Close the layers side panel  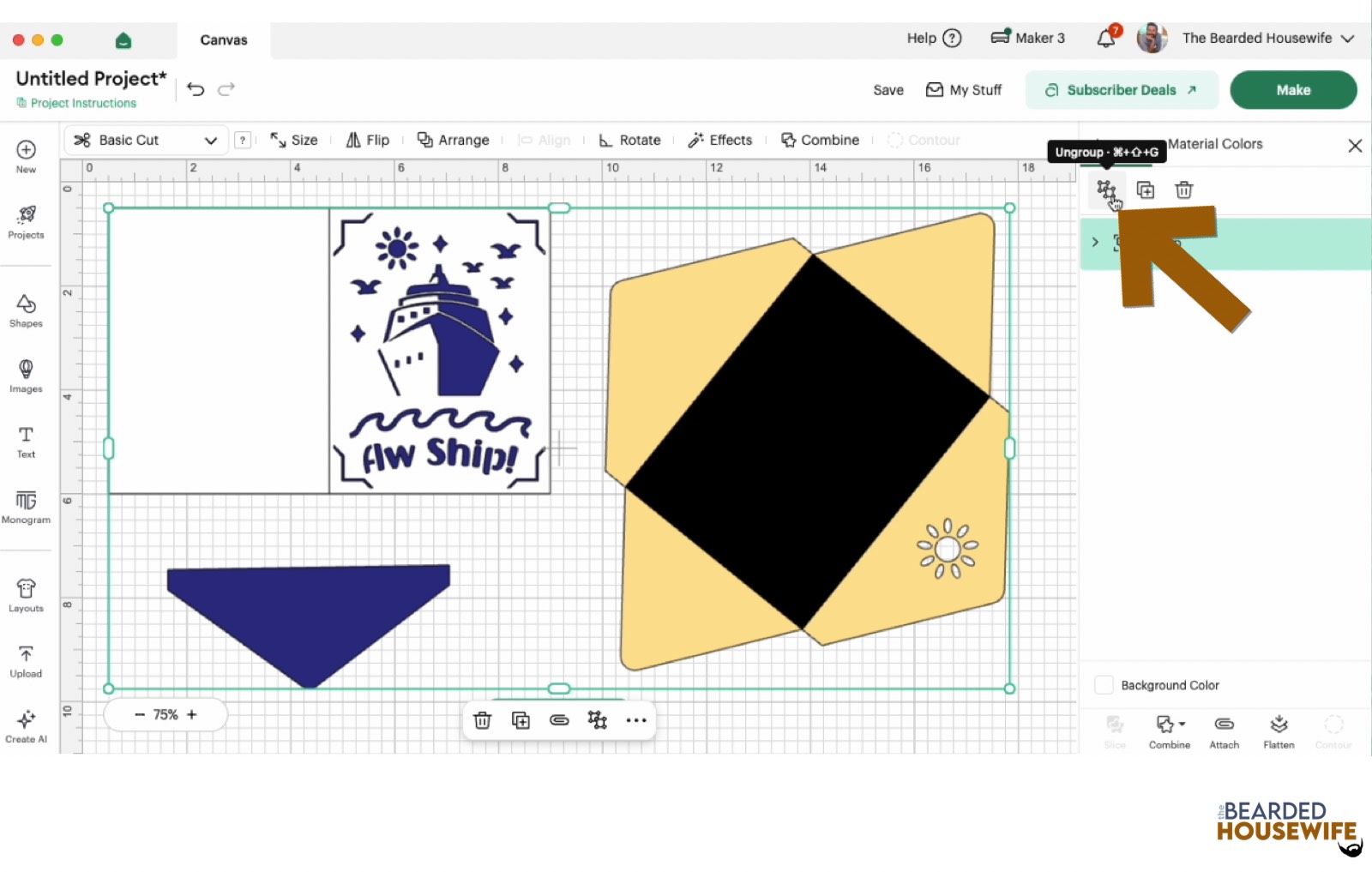click(1355, 146)
